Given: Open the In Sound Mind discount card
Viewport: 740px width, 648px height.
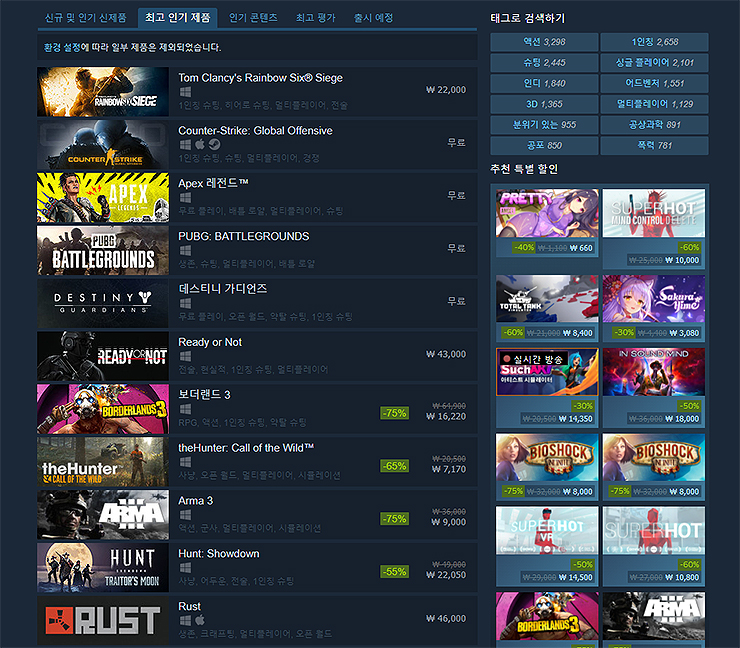Looking at the screenshot, I should pyautogui.click(x=654, y=387).
